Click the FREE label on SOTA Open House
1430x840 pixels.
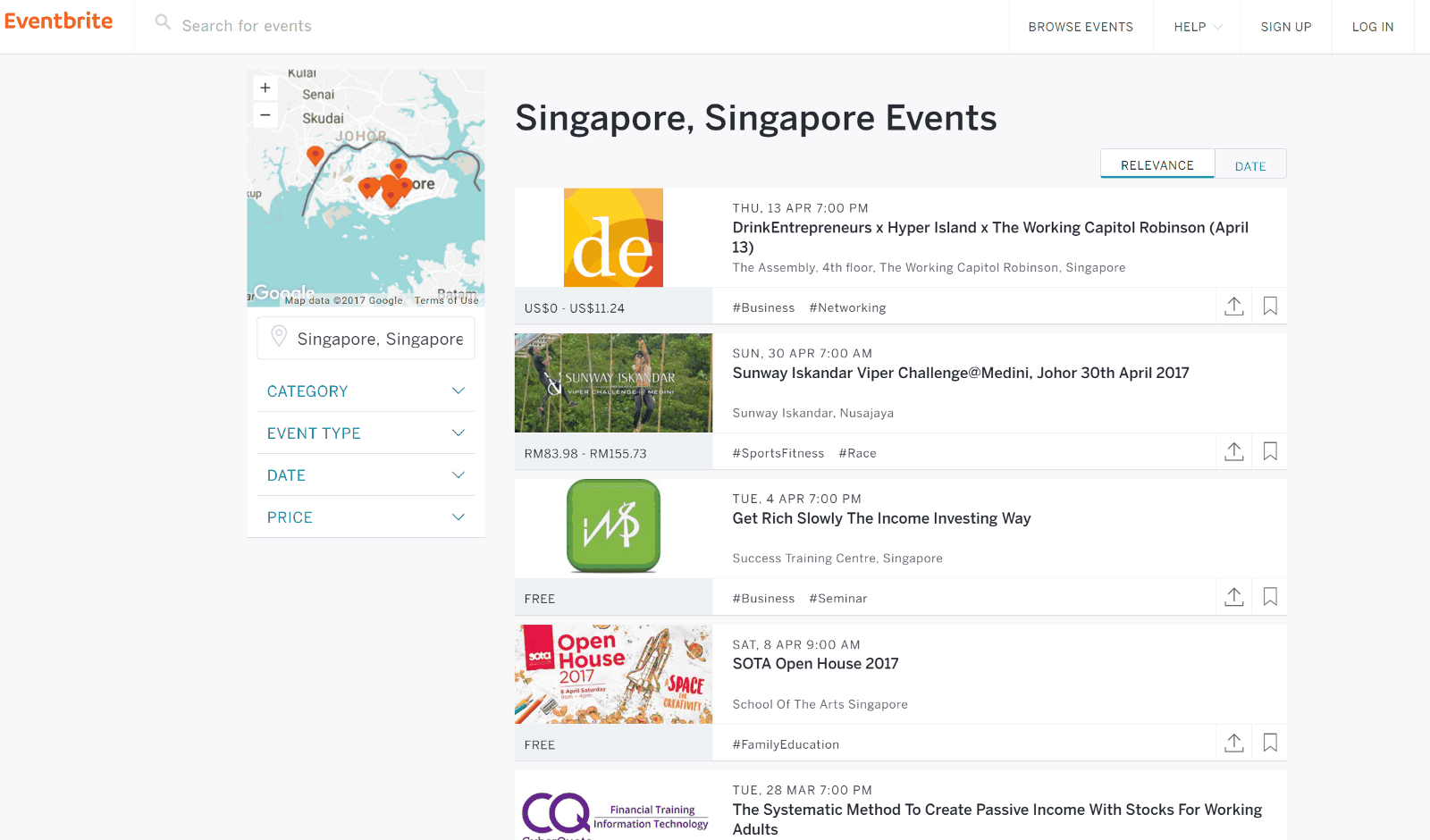click(x=540, y=744)
